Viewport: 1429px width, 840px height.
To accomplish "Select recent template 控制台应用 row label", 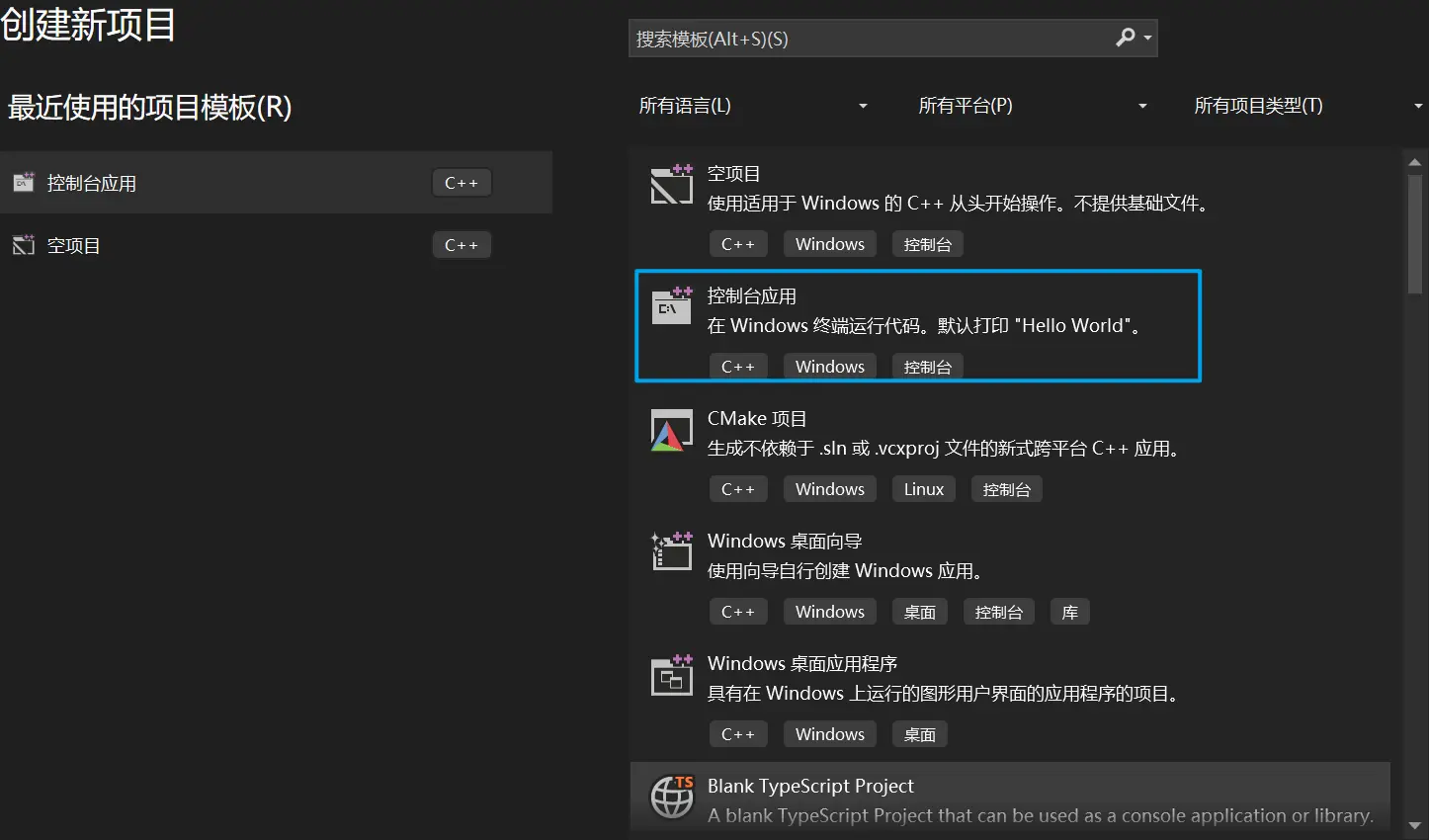I will coord(92,183).
